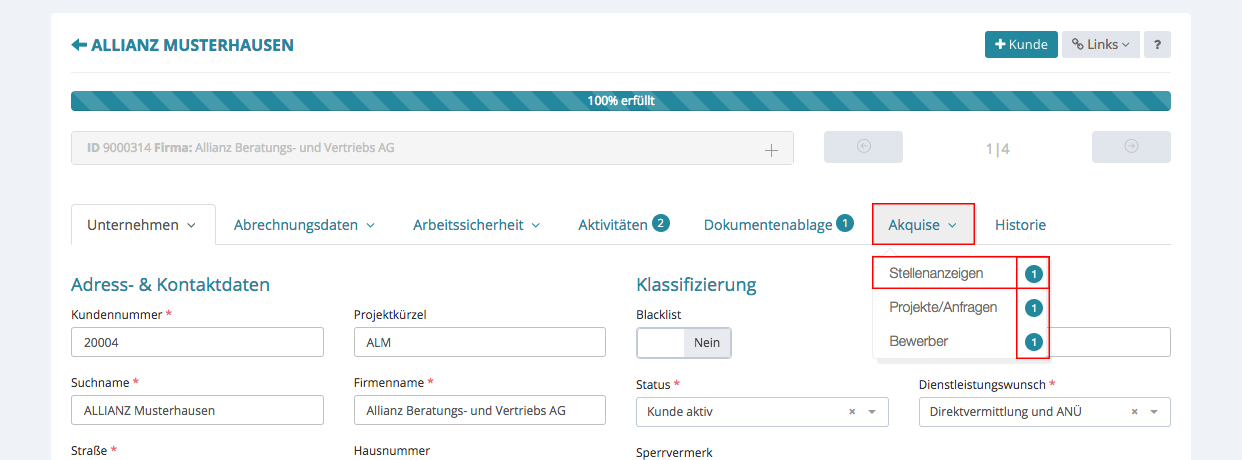
Task: Expand the Dienstleistungswunsch dropdown arrow
Action: coord(1154,412)
